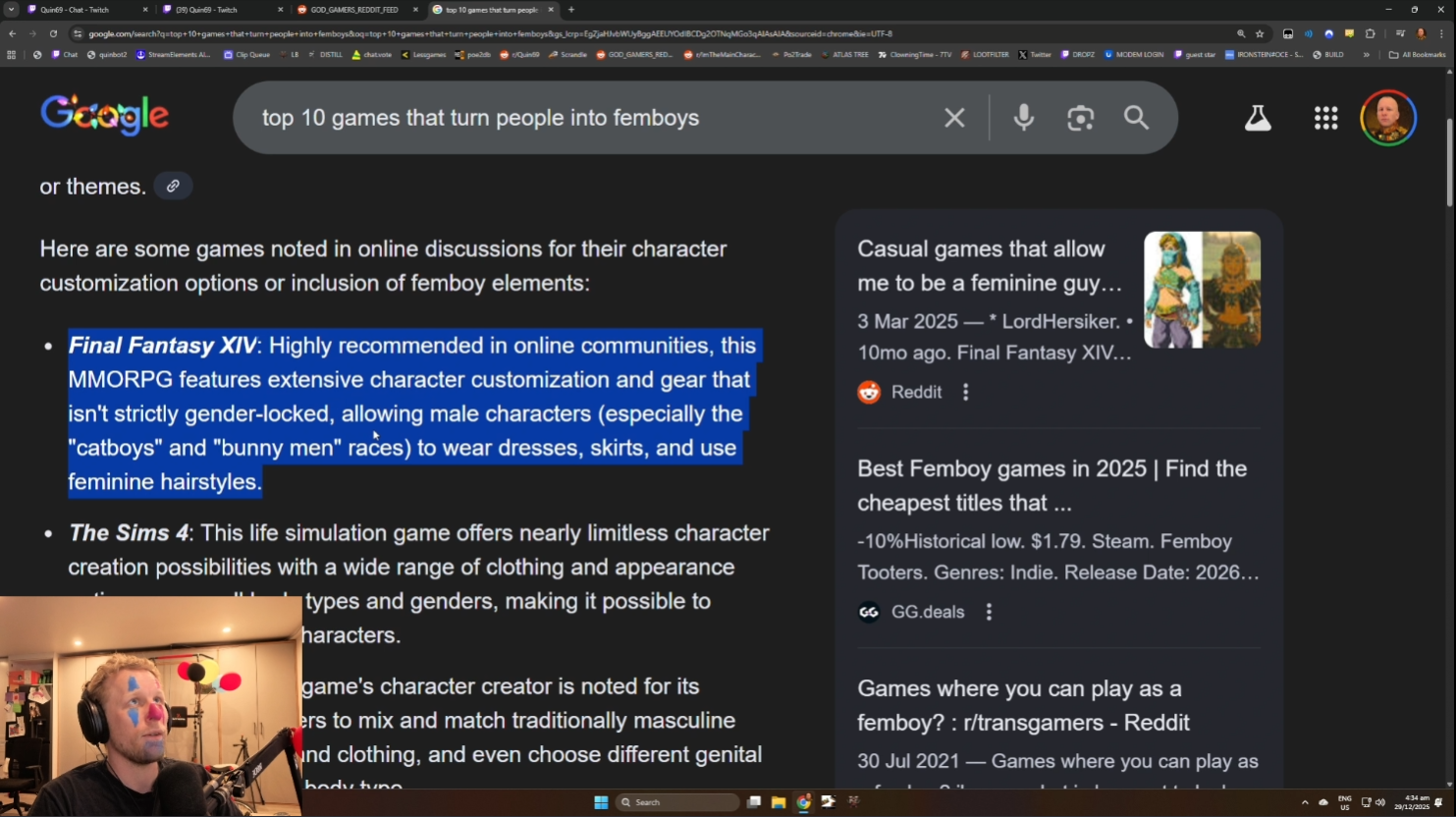The height and width of the screenshot is (817, 1456).
Task: Open the tab search dropdown arrow
Action: point(11,10)
